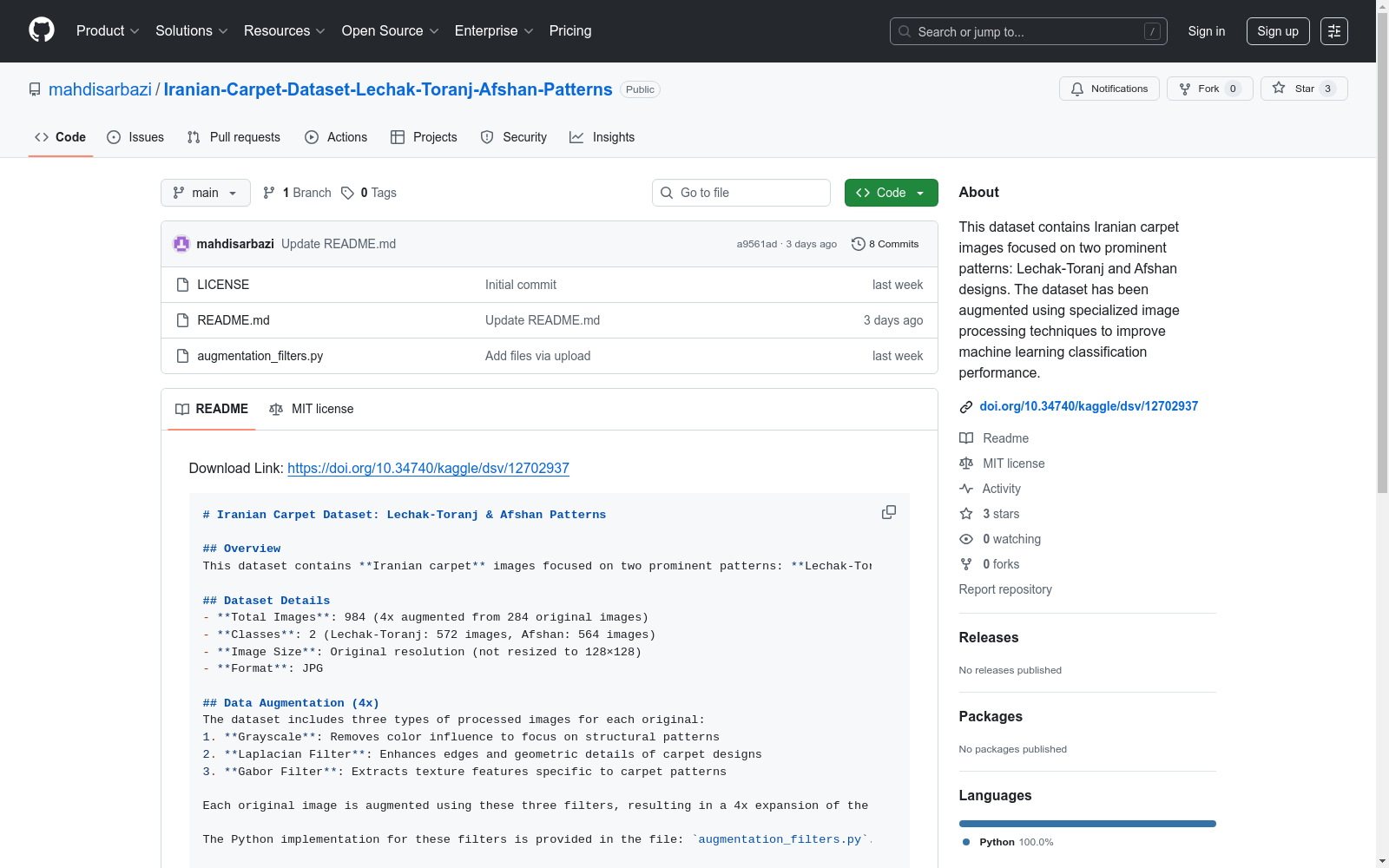Click the Python language color dot
1389x868 pixels.
(x=966, y=842)
